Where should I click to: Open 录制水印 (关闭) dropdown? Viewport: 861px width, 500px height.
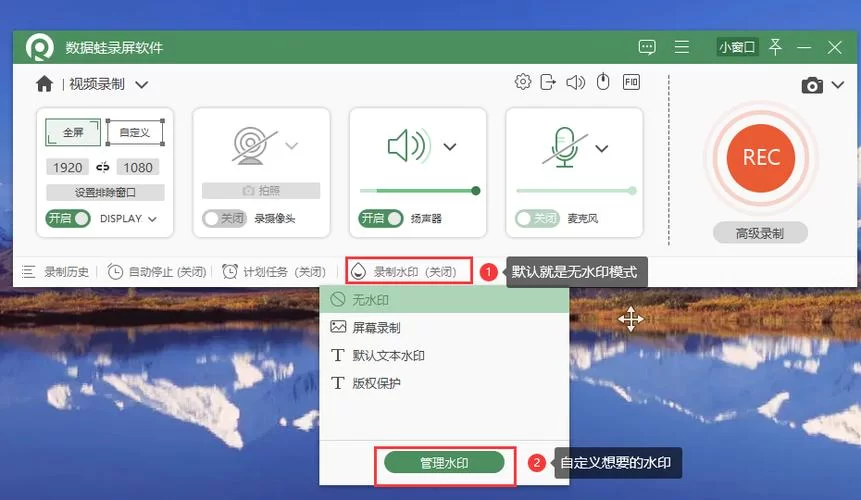click(x=409, y=271)
